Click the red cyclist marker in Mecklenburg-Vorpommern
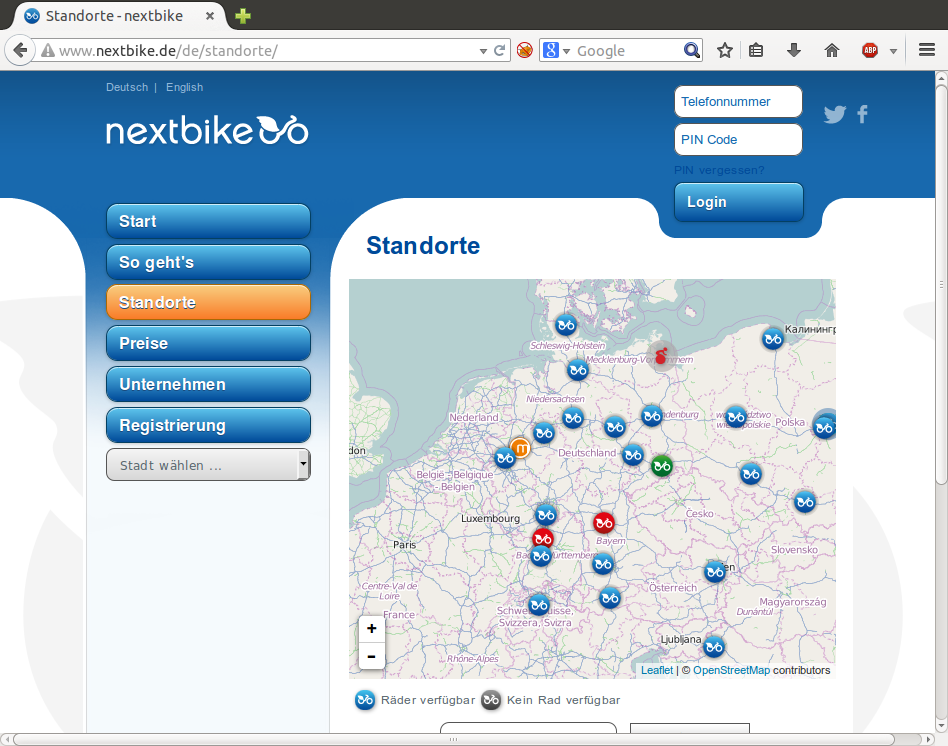This screenshot has height=746, width=948. click(662, 355)
